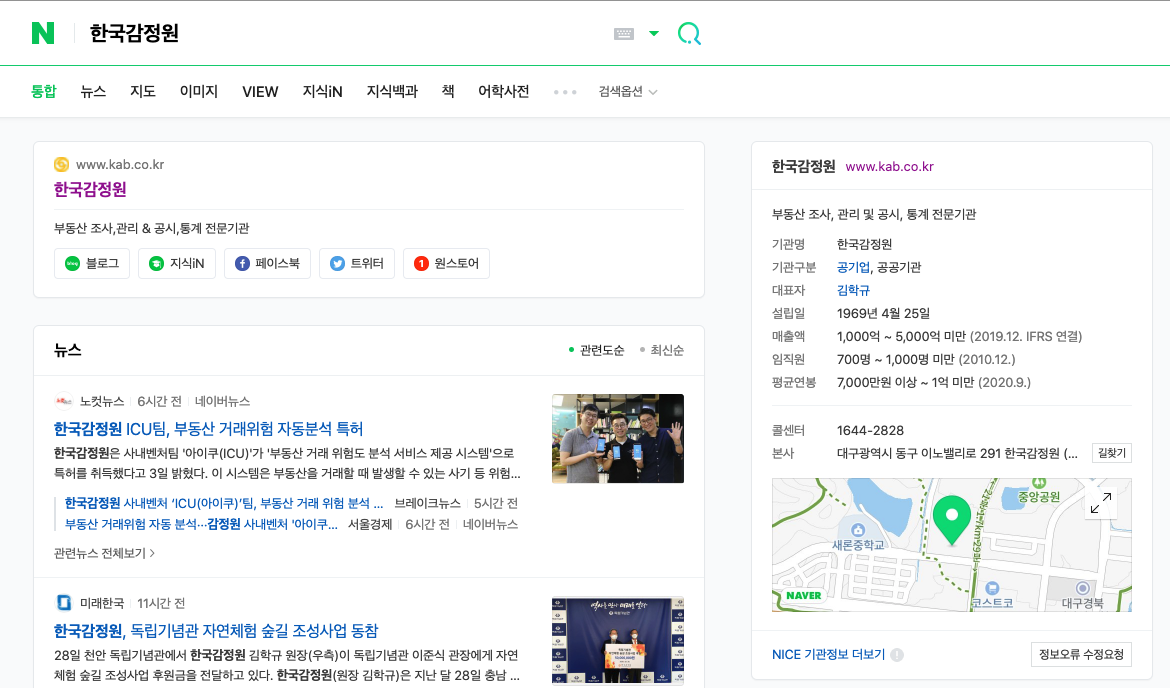Expand the 검색옵션 dropdown
The height and width of the screenshot is (688, 1170).
click(628, 92)
